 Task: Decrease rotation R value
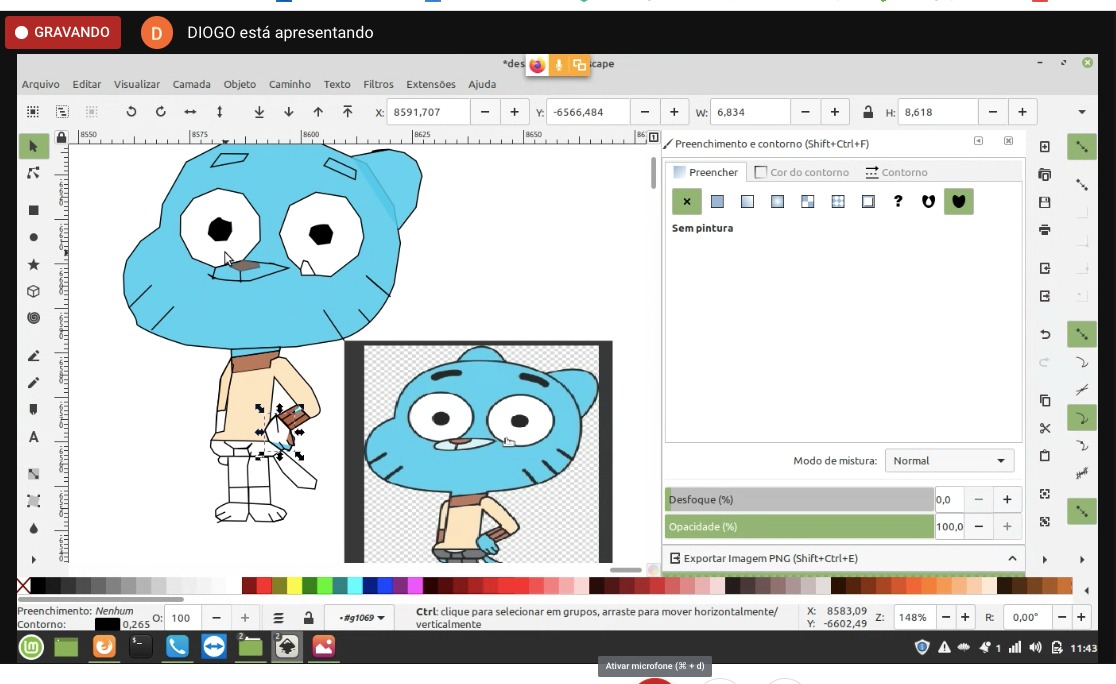click(1061, 617)
